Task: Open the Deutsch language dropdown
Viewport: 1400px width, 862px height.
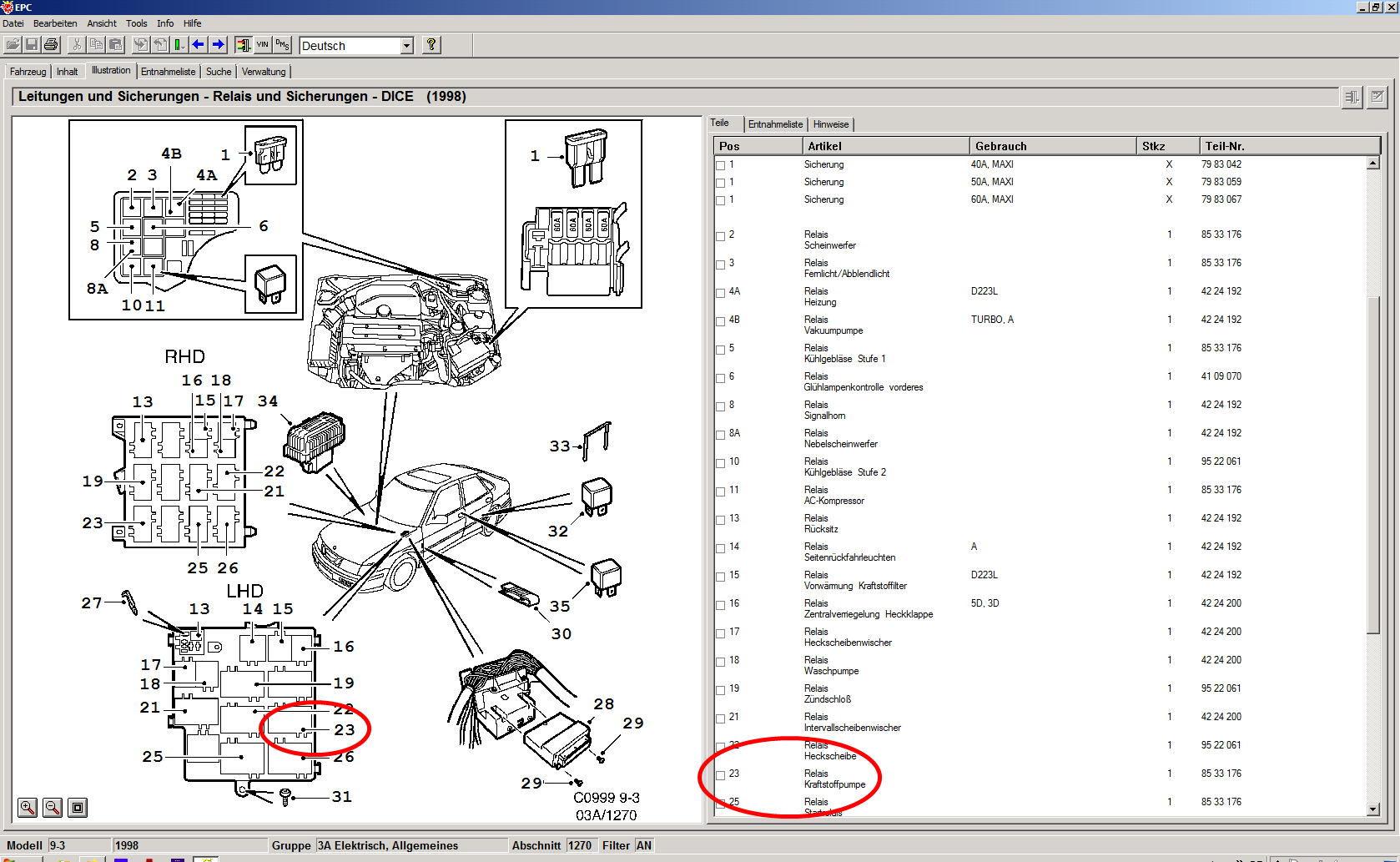Action: point(407,46)
